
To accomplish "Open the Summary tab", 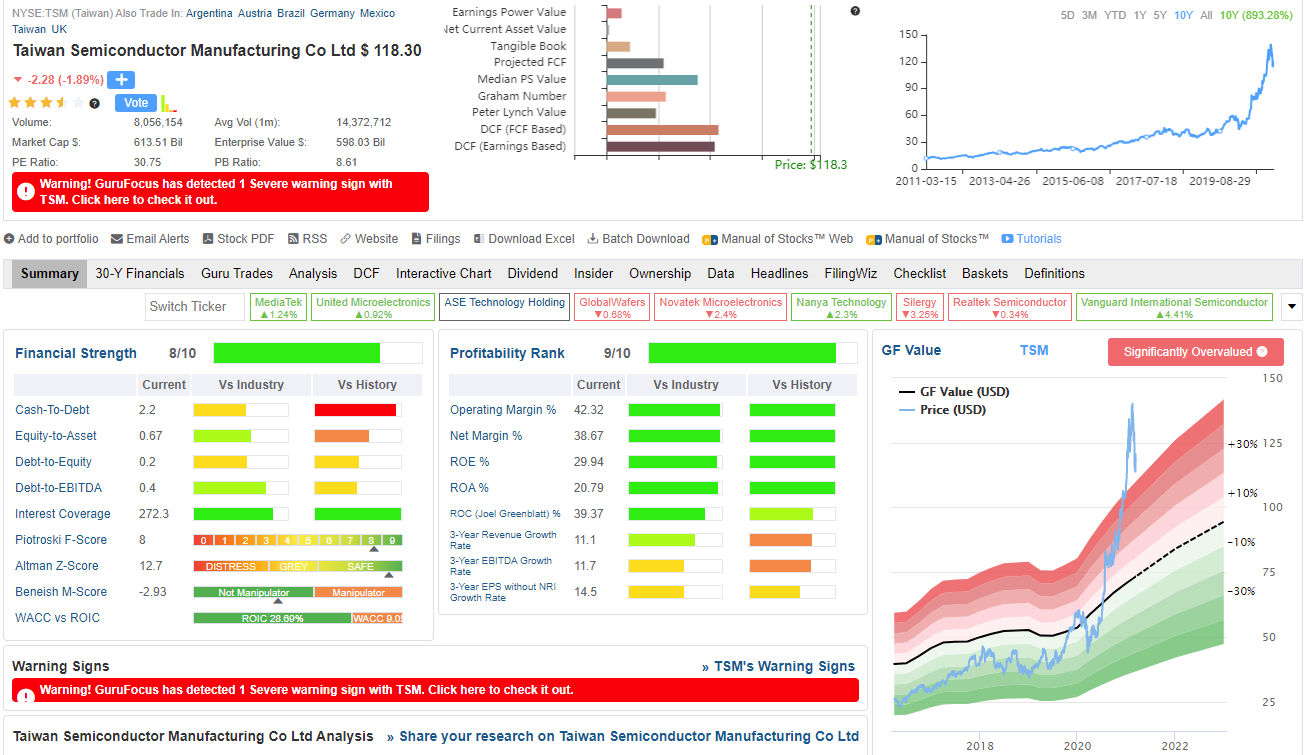I will tap(50, 273).
